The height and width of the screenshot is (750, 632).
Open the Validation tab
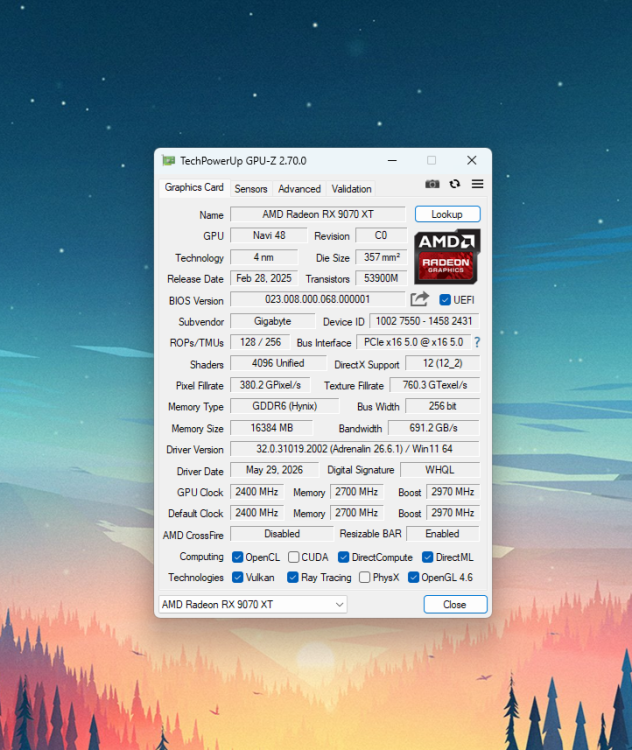tap(351, 189)
